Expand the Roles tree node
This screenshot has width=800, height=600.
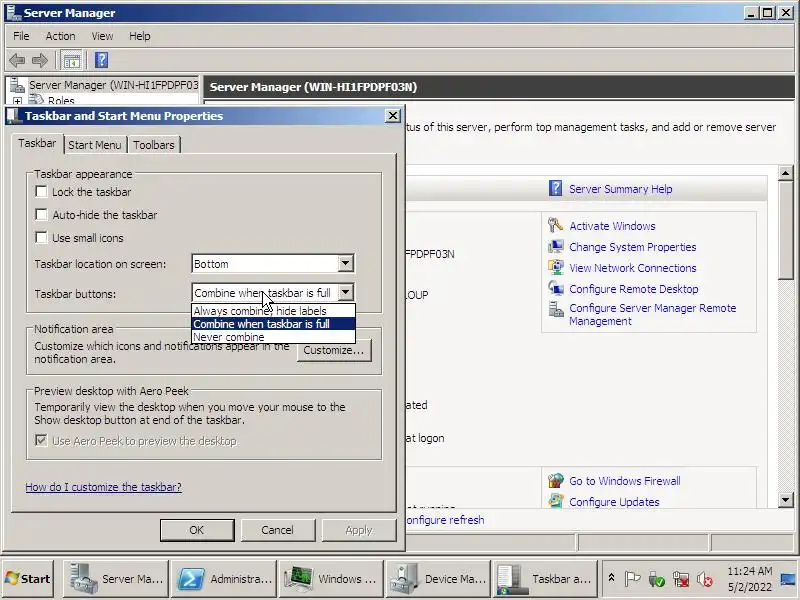pyautogui.click(x=17, y=101)
